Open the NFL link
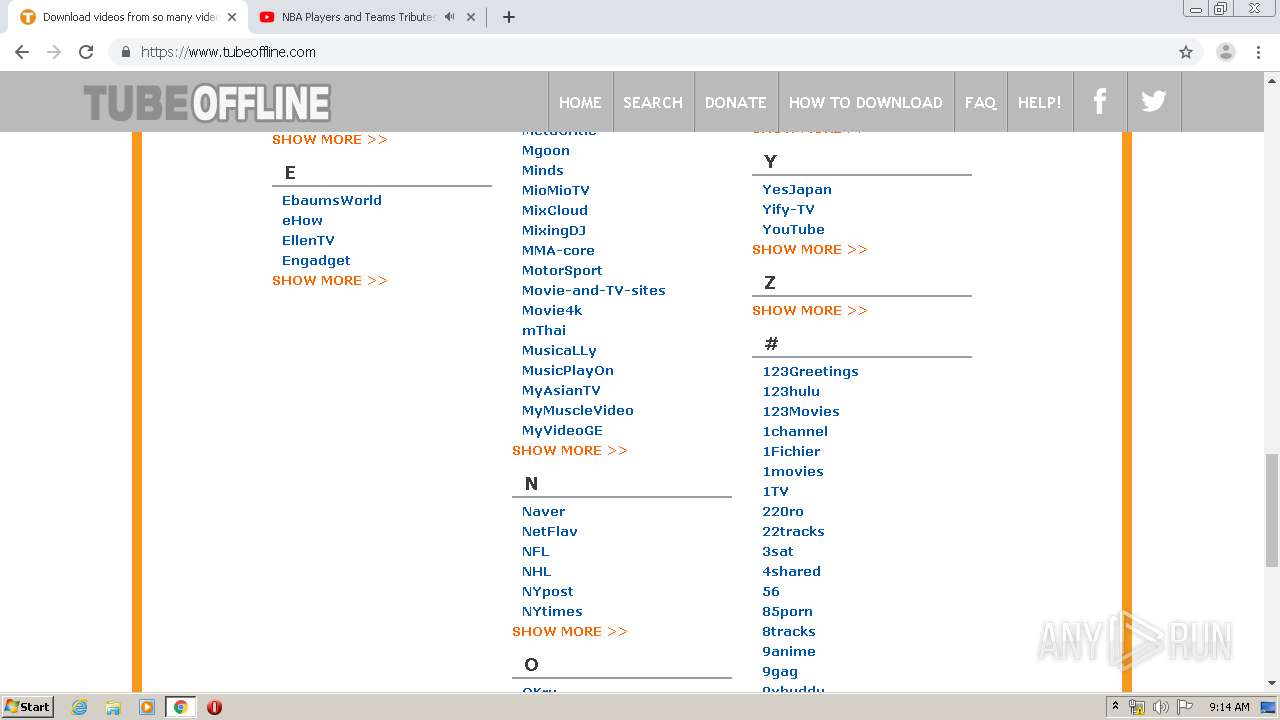1280x720 pixels. coord(536,551)
